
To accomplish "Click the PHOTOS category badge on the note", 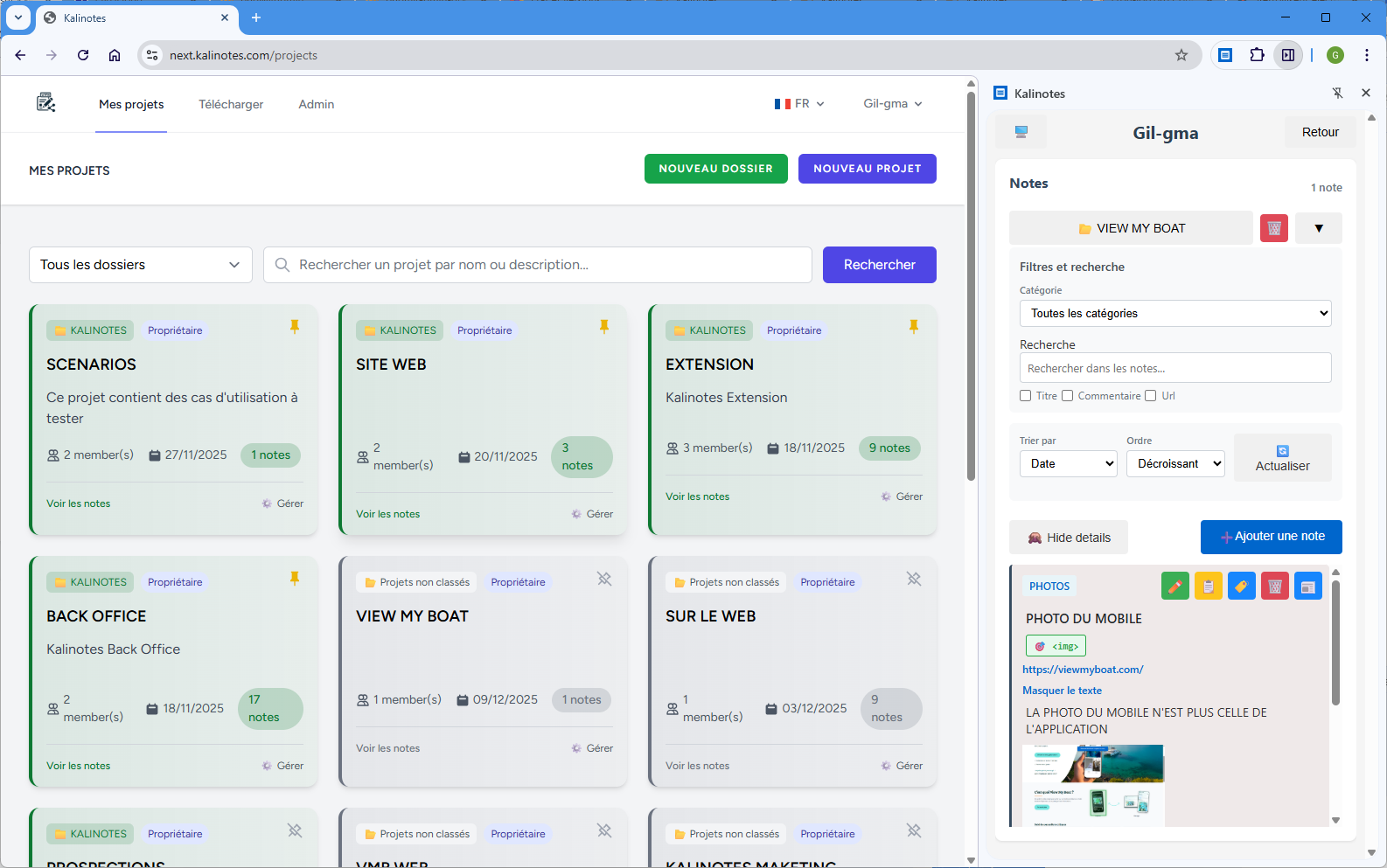I will [x=1049, y=587].
